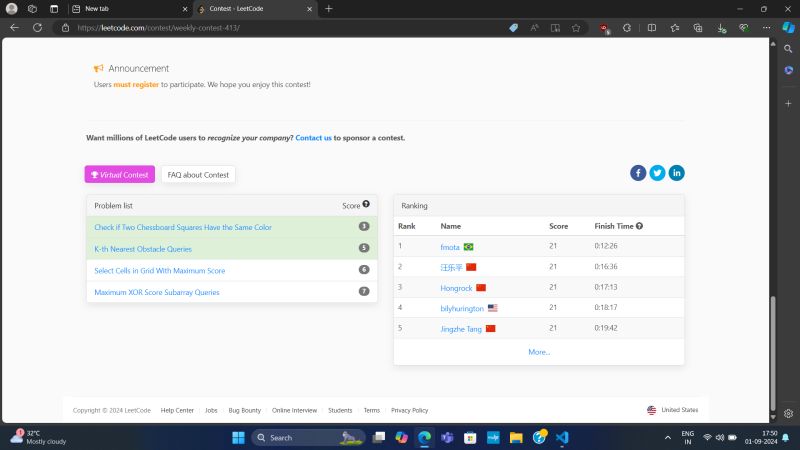Show hidden tray icons chevron
The height and width of the screenshot is (450, 800).
(x=667, y=438)
